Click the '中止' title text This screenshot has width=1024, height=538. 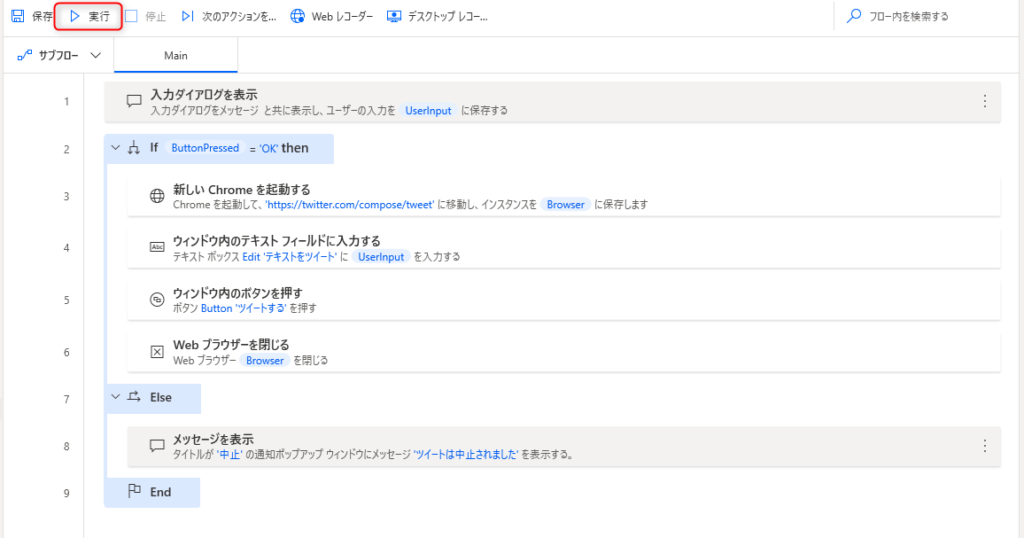click(230, 454)
